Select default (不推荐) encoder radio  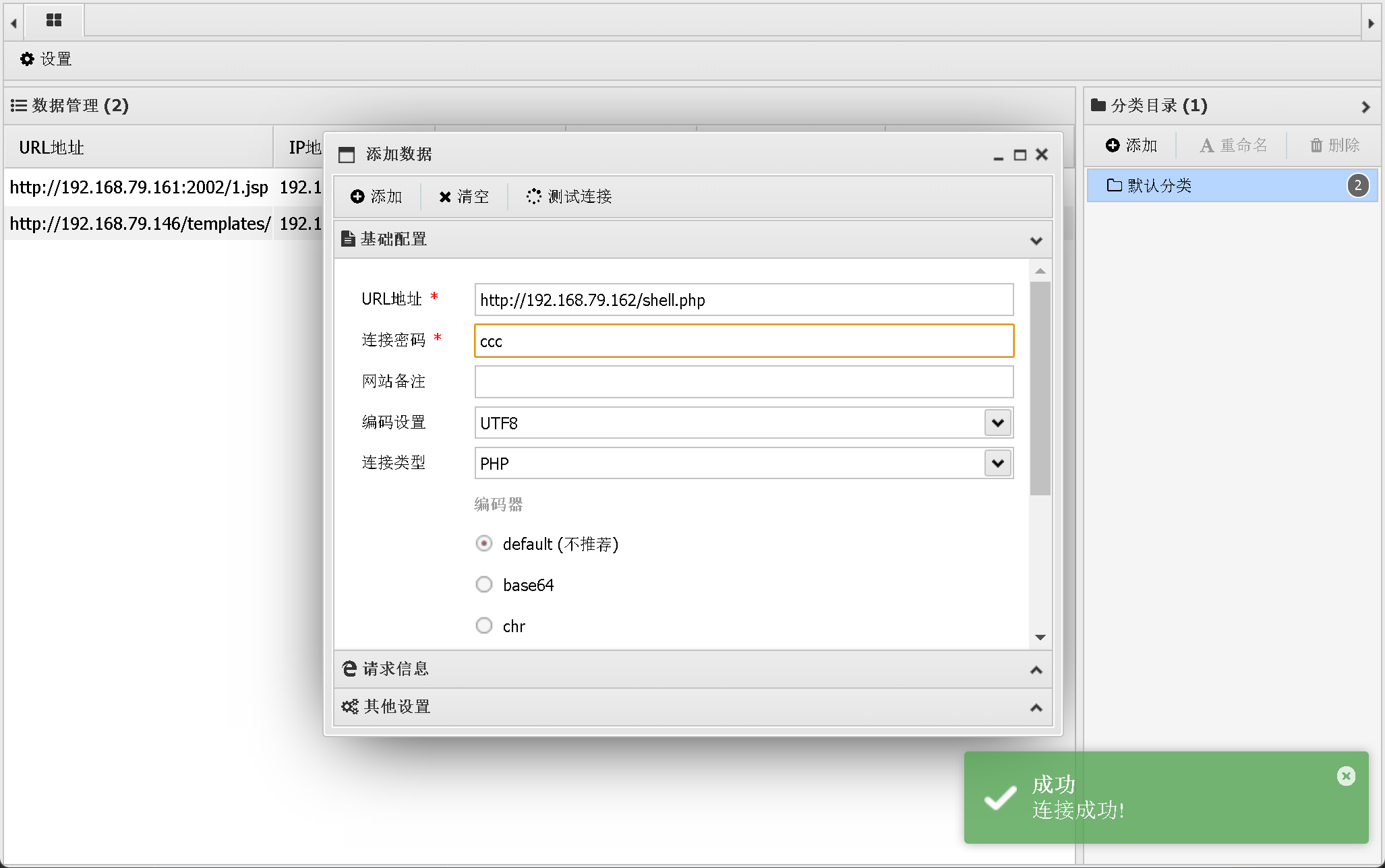pyautogui.click(x=484, y=543)
